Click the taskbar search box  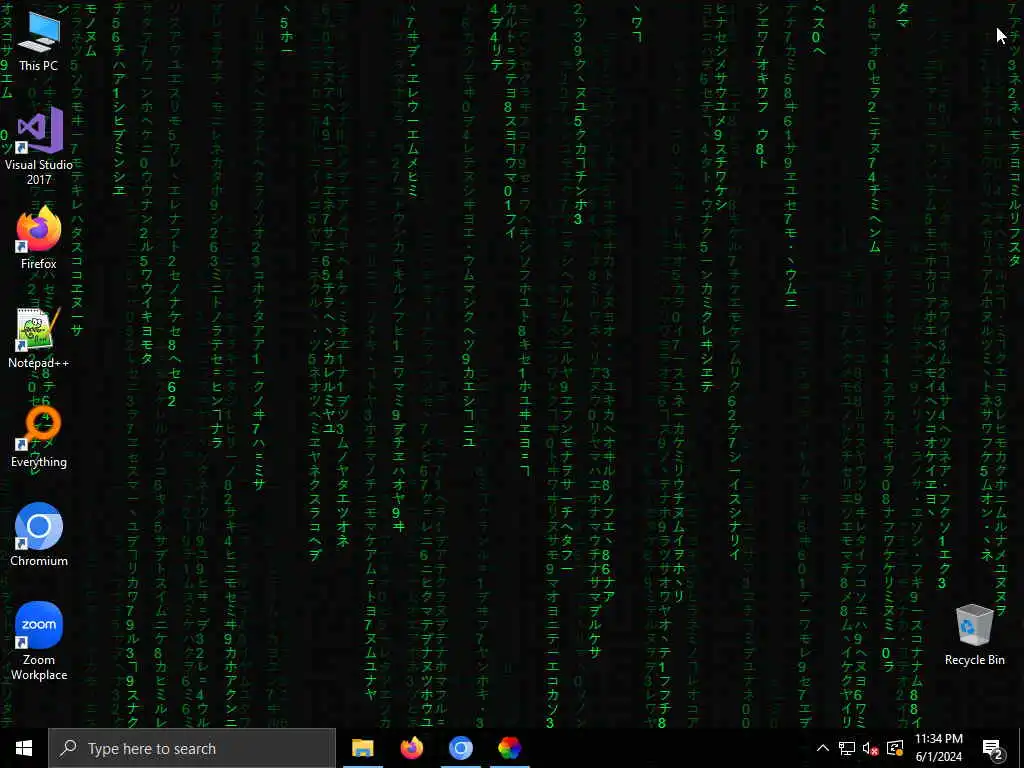(192, 748)
